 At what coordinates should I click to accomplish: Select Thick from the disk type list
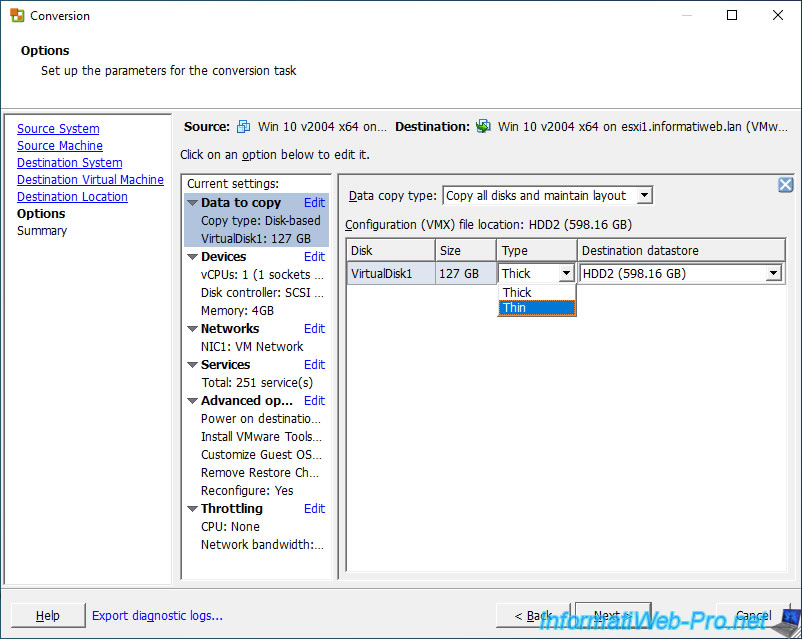[x=536, y=293]
